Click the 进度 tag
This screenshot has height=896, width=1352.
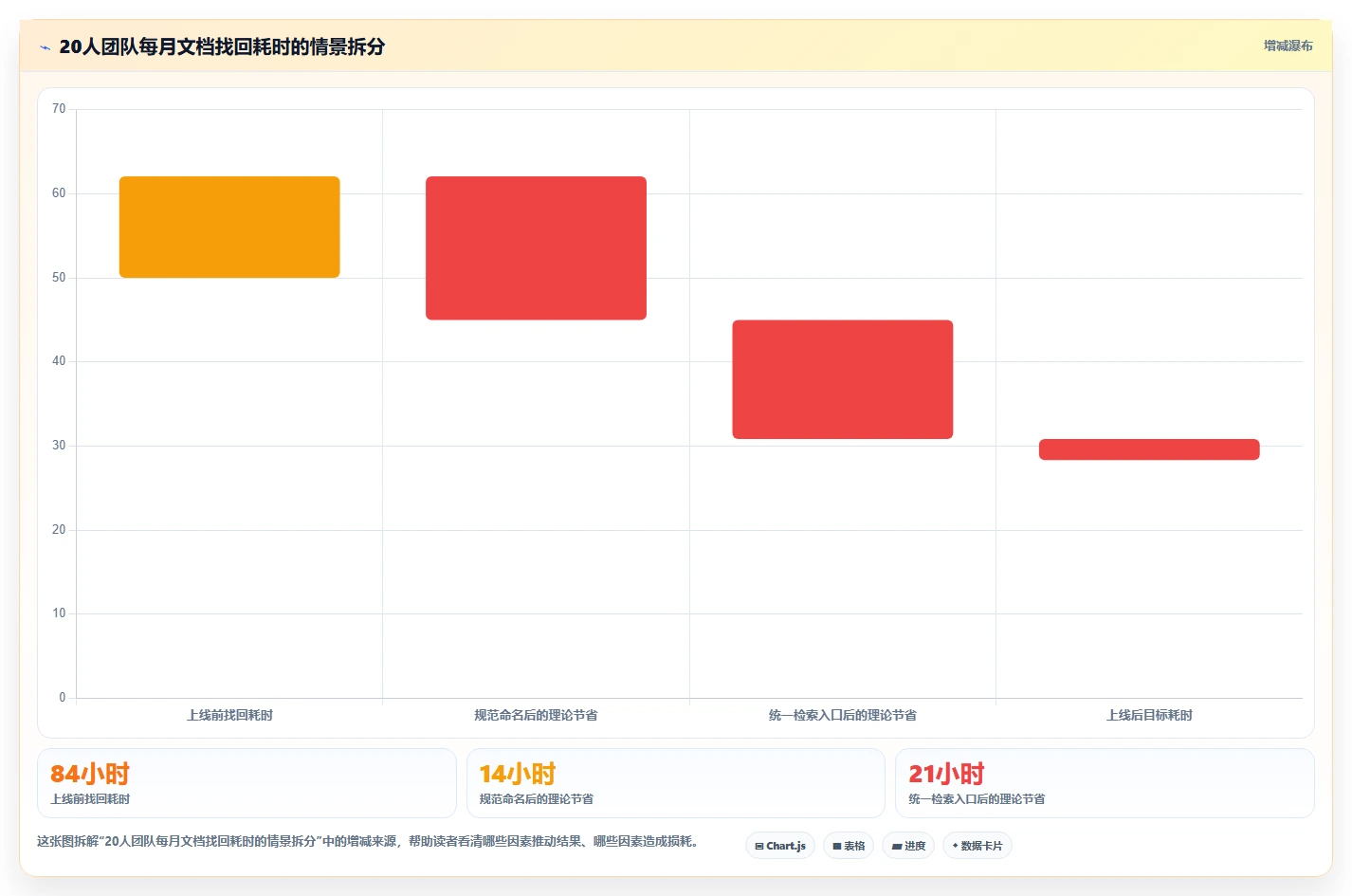pos(908,846)
